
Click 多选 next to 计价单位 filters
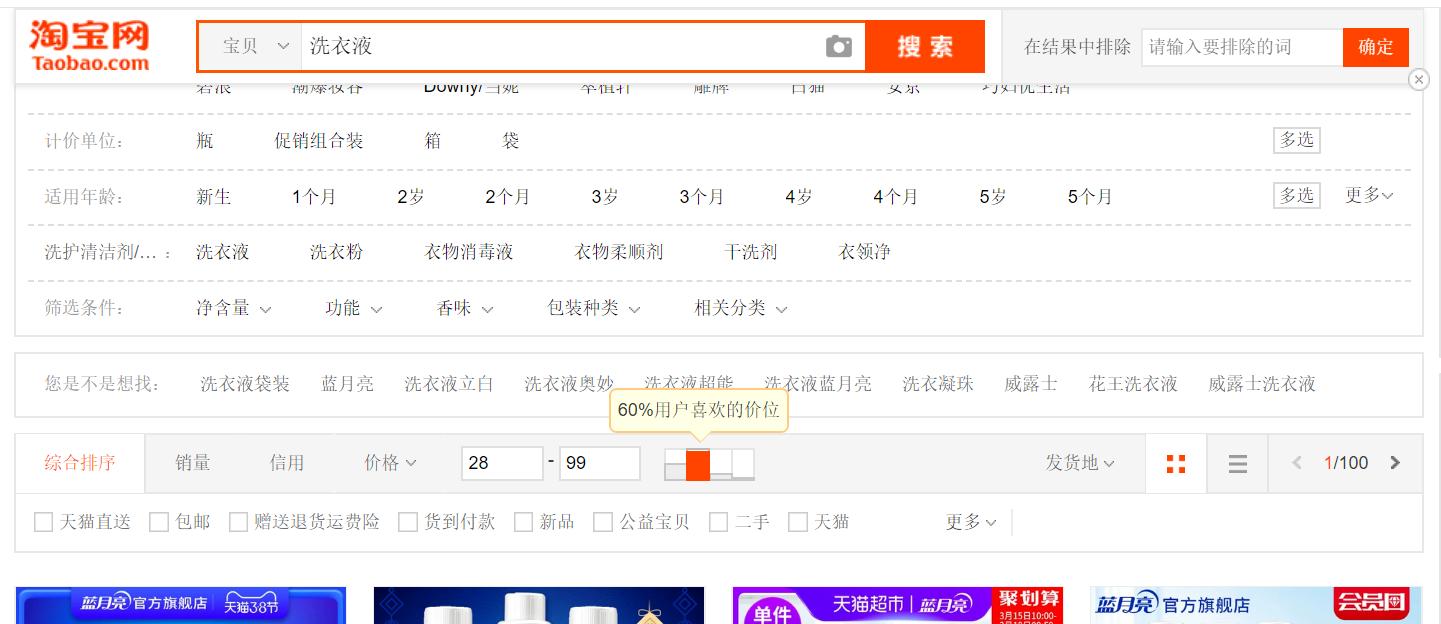(x=1296, y=140)
